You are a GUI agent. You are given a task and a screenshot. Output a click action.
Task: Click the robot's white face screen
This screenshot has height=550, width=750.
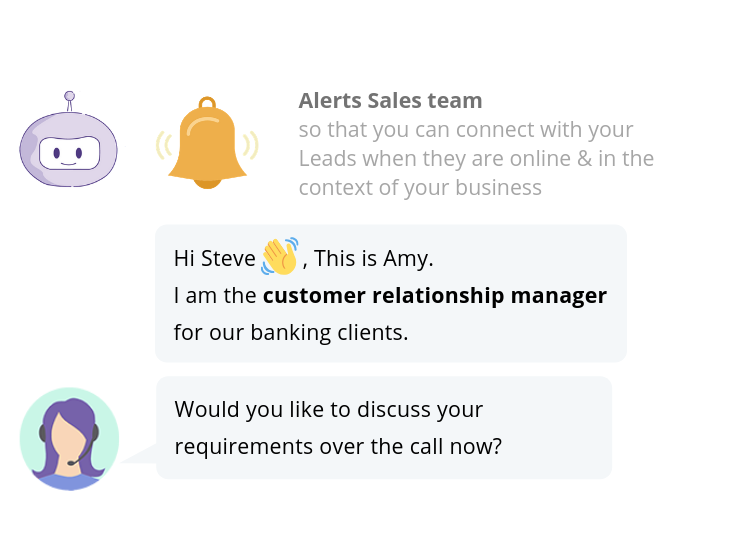tap(69, 153)
